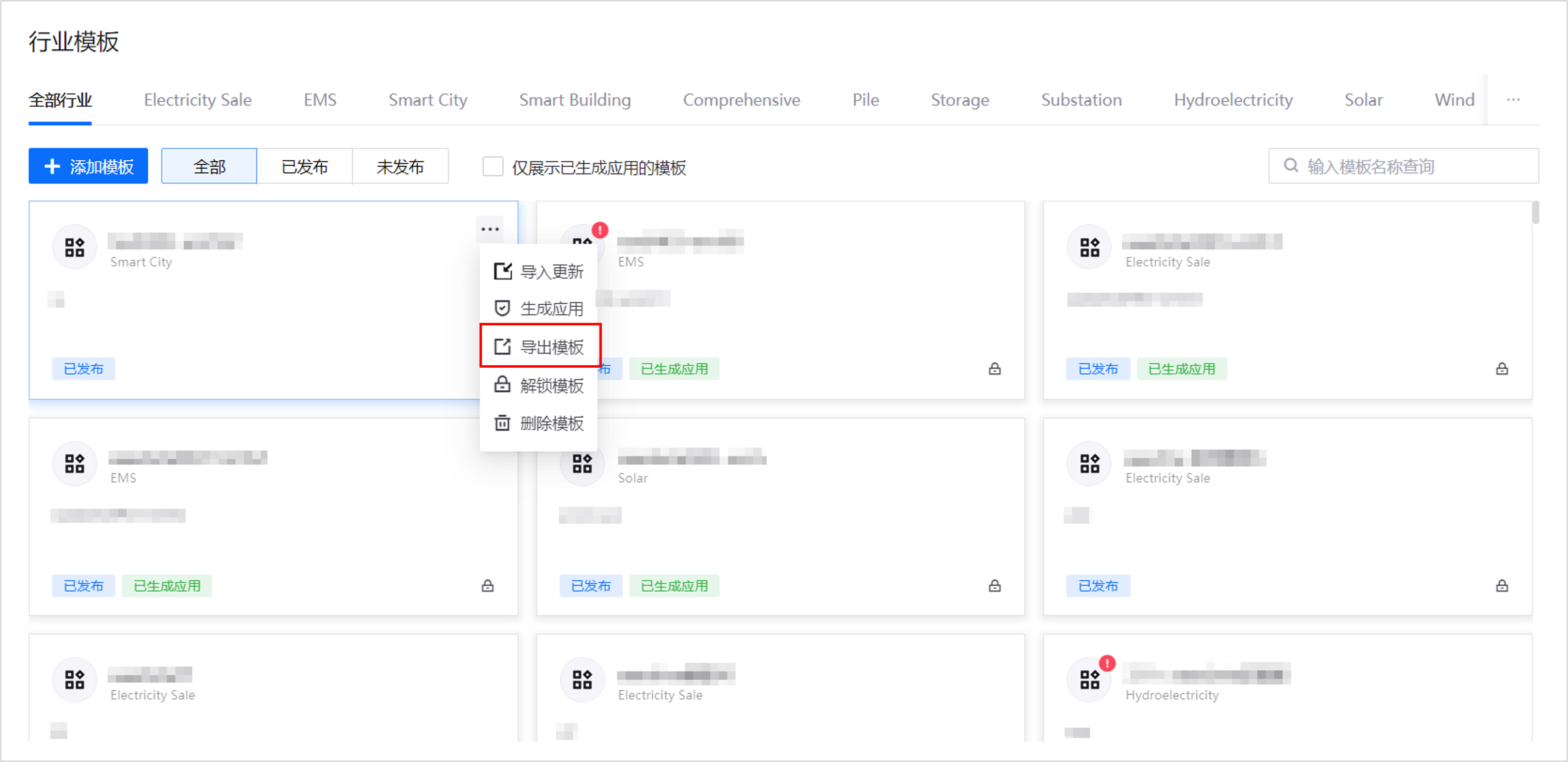Click the grid icon of first-row Electricity Sale card

pos(1090,247)
